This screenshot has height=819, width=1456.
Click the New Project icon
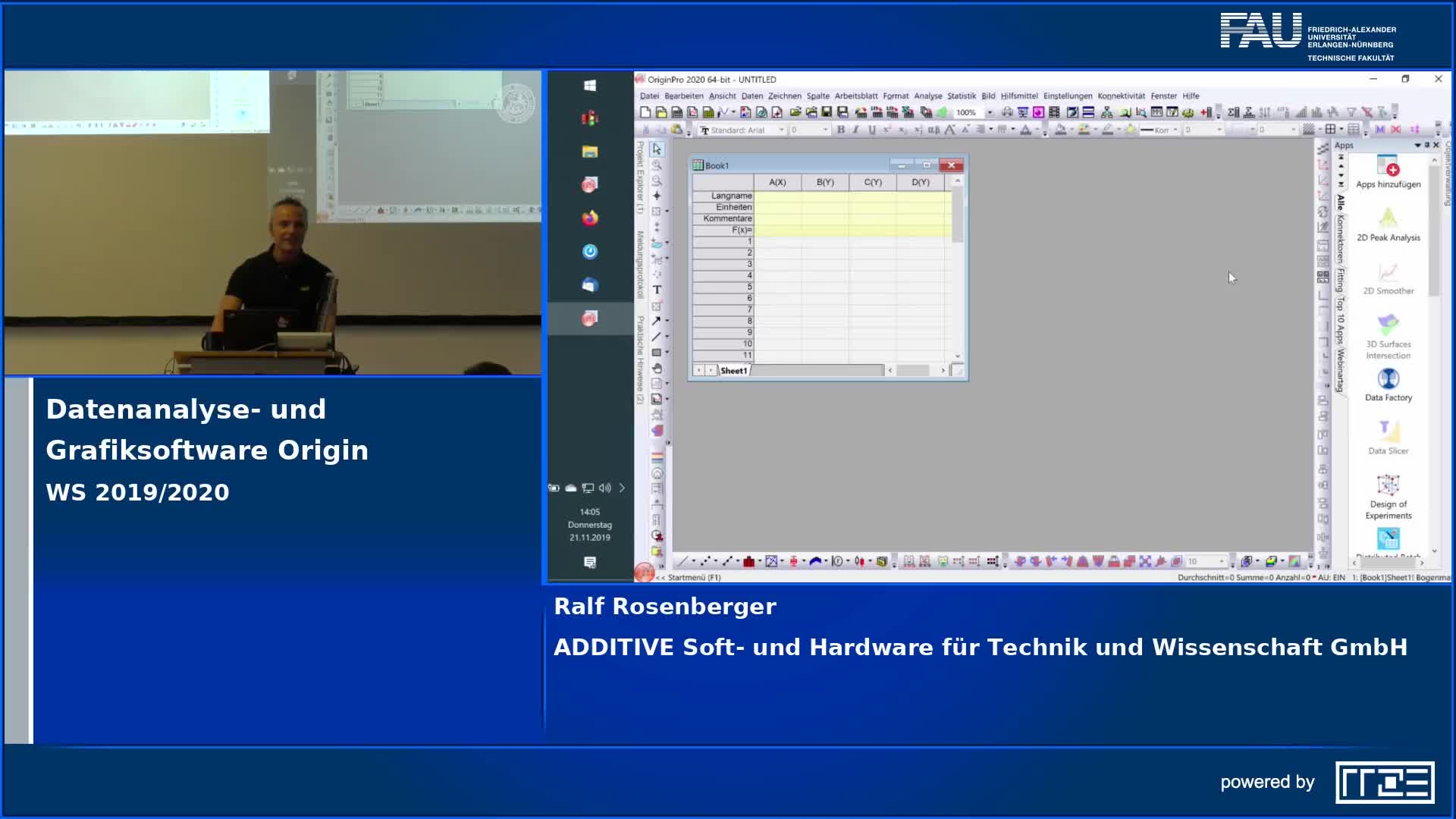coord(645,112)
